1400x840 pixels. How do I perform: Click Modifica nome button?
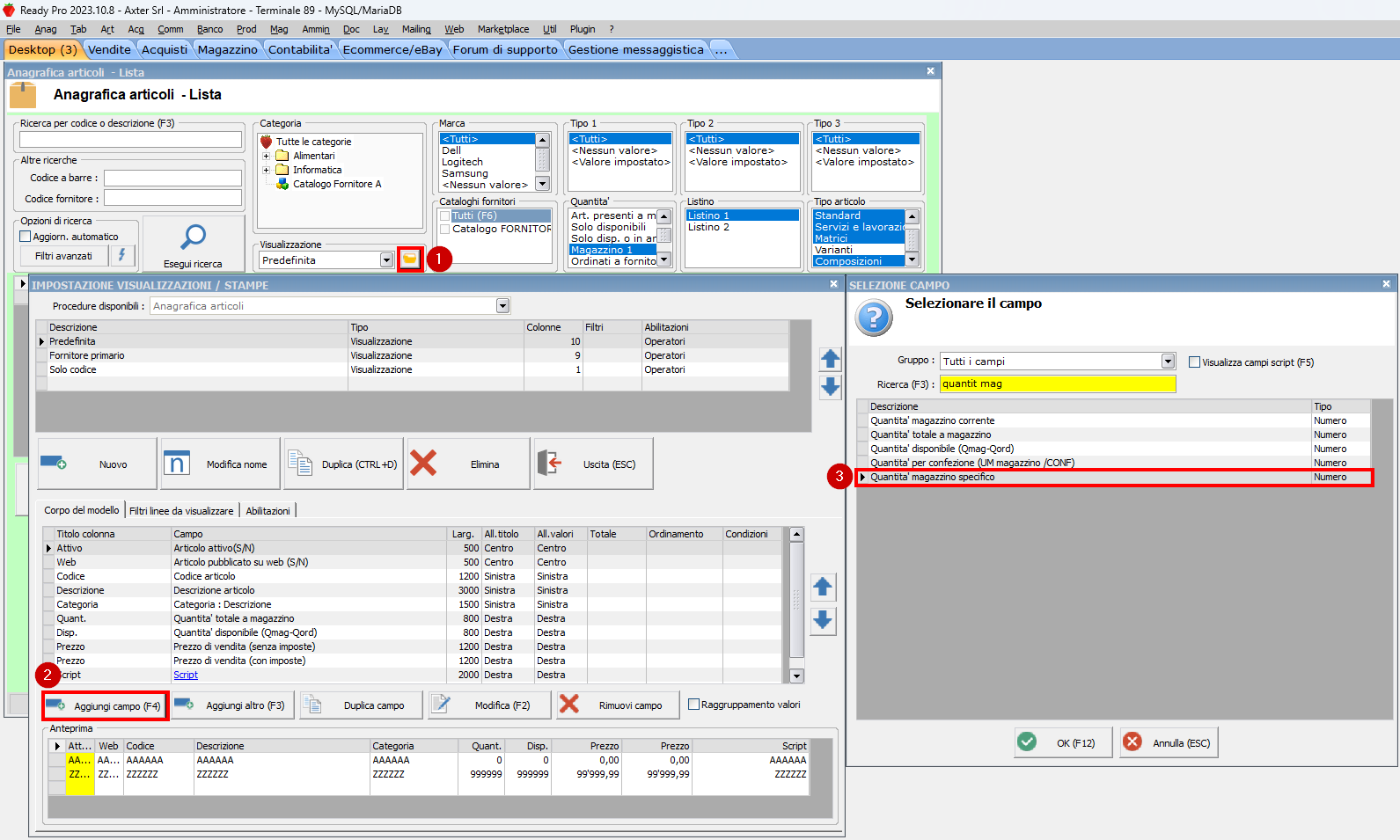coord(220,464)
